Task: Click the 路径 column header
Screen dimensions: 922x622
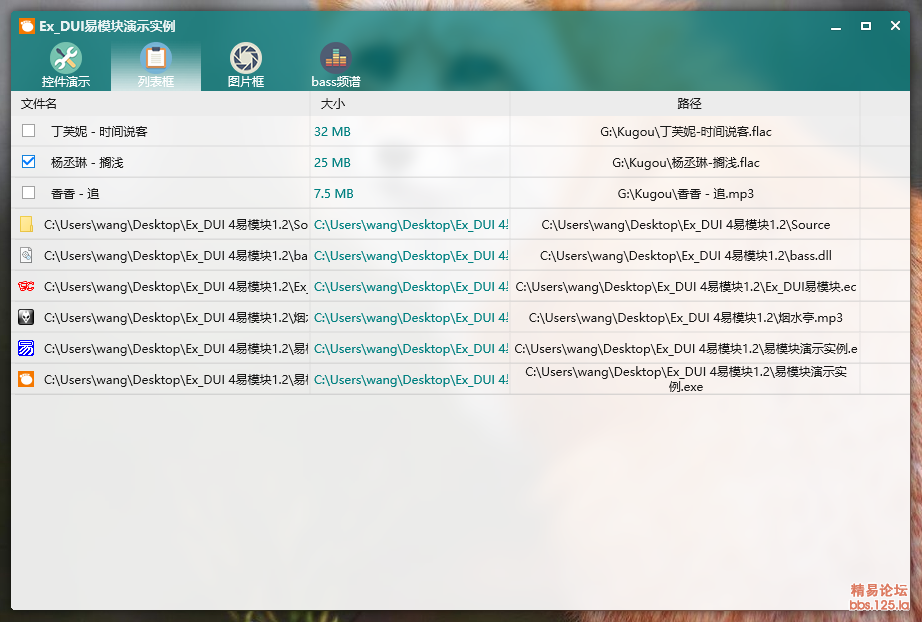Action: [x=689, y=104]
